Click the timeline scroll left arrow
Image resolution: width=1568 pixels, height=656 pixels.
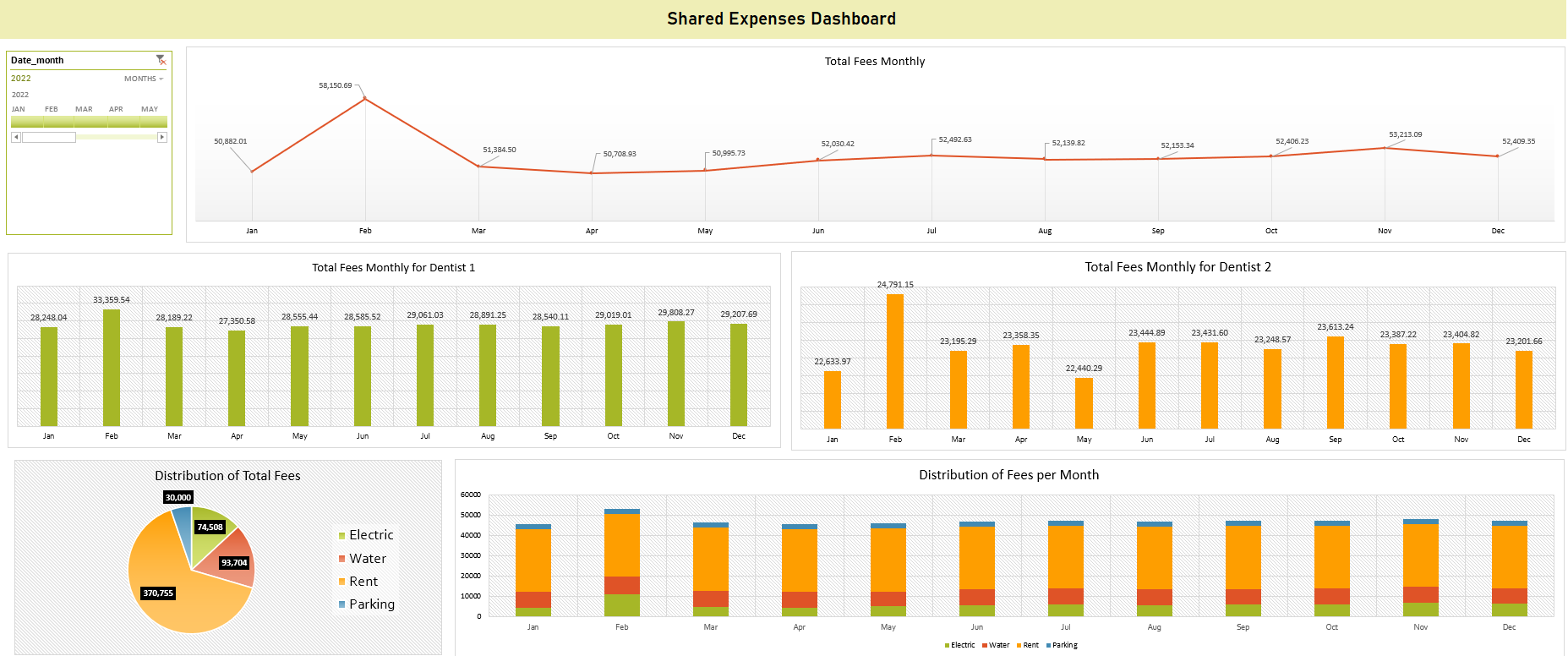coord(16,137)
